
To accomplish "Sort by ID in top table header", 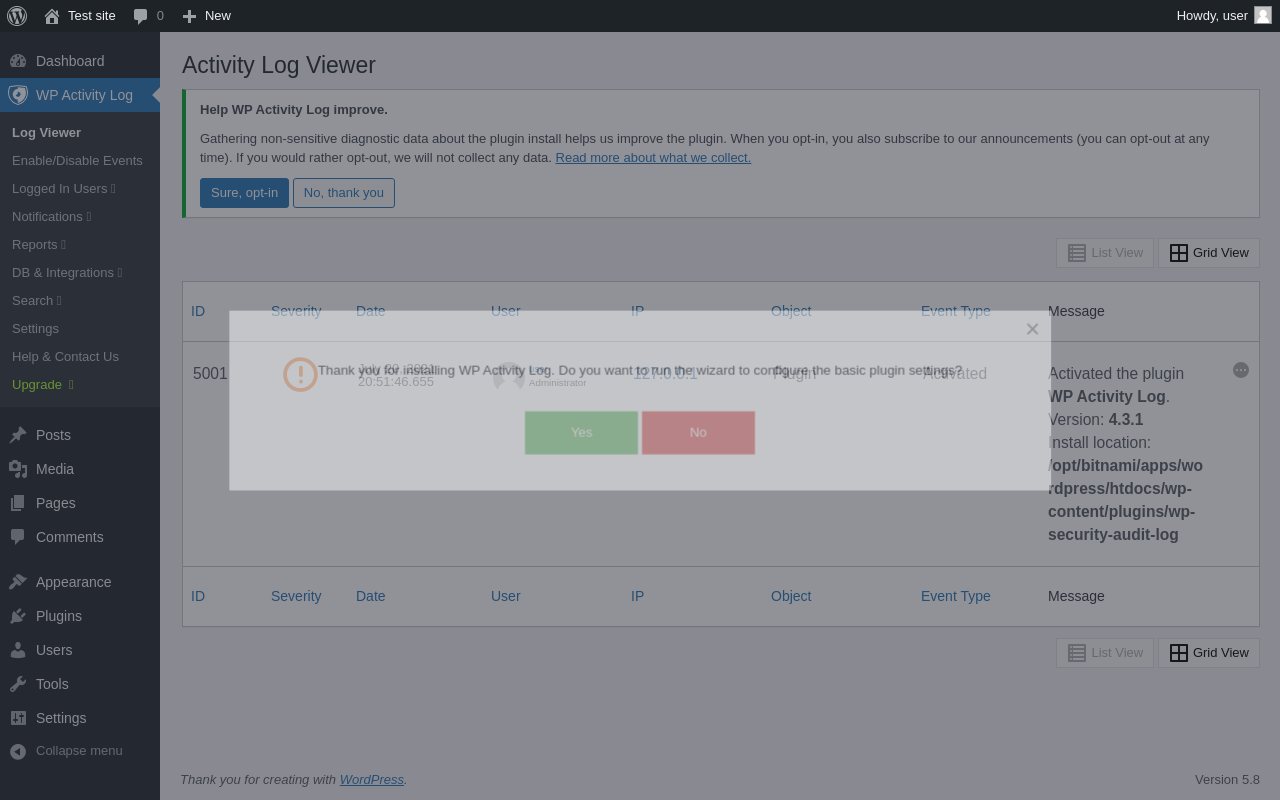I will coord(198,311).
